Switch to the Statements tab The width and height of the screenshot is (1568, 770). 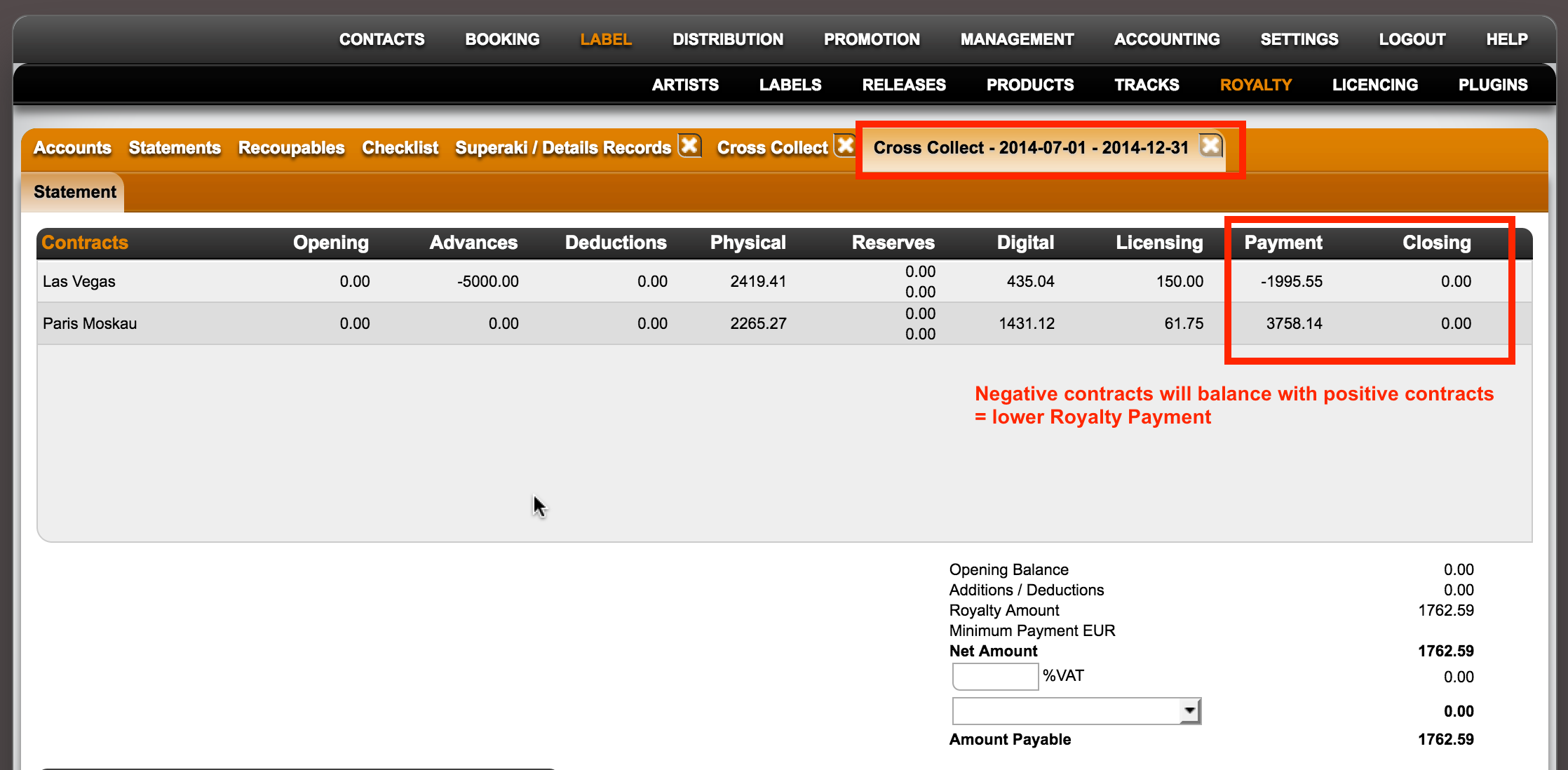point(175,148)
